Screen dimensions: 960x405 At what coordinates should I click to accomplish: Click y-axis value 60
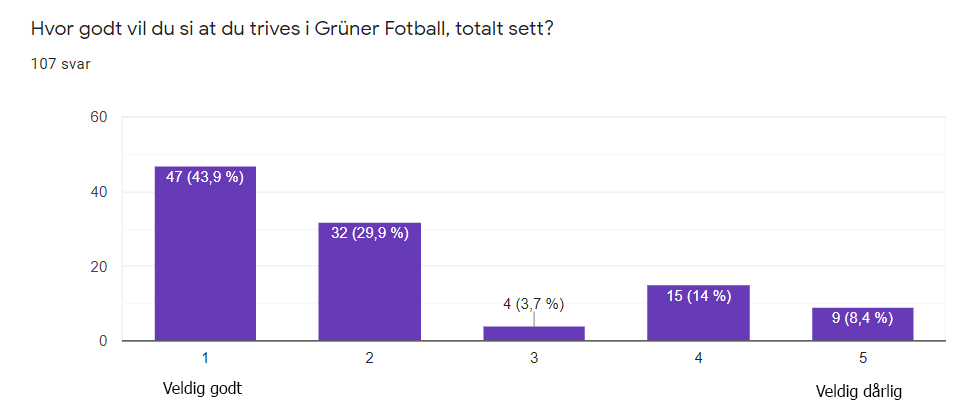click(99, 117)
